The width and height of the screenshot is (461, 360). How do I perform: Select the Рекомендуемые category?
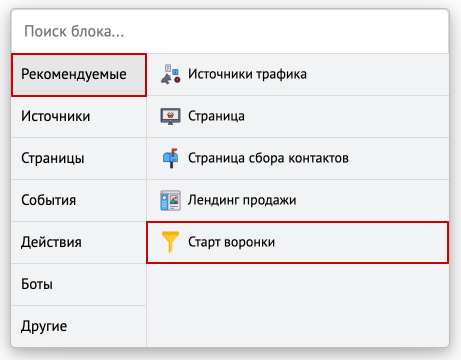[x=79, y=75]
